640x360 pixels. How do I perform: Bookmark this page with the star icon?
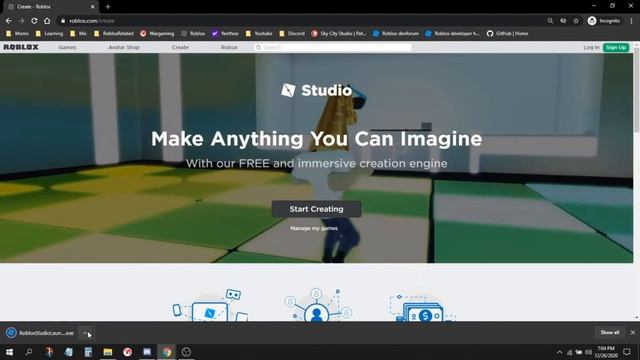[x=576, y=21]
